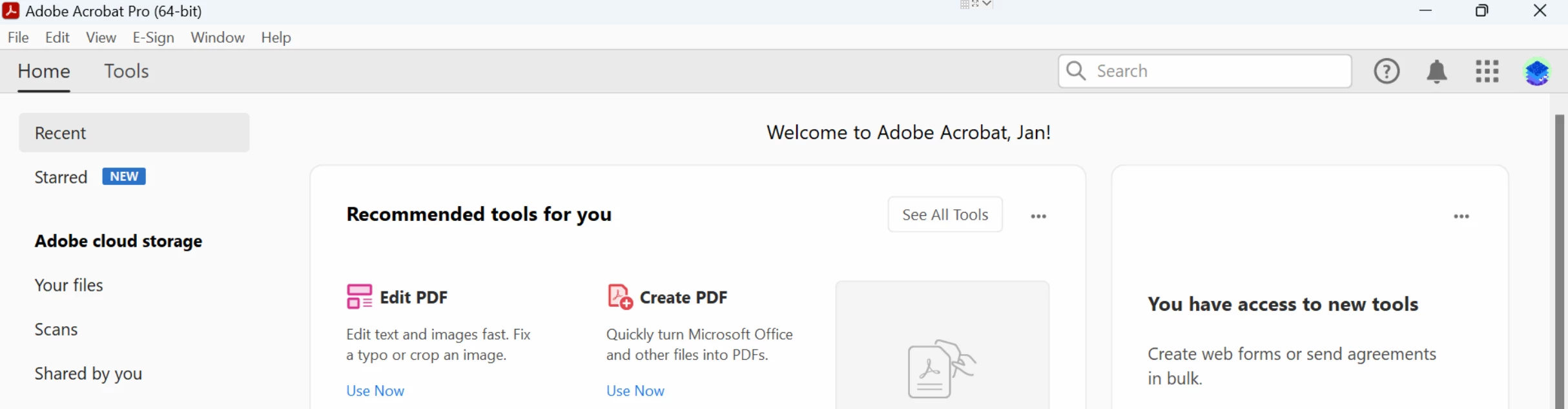The width and height of the screenshot is (1568, 409).
Task: Select Starred in the sidebar
Action: (61, 177)
